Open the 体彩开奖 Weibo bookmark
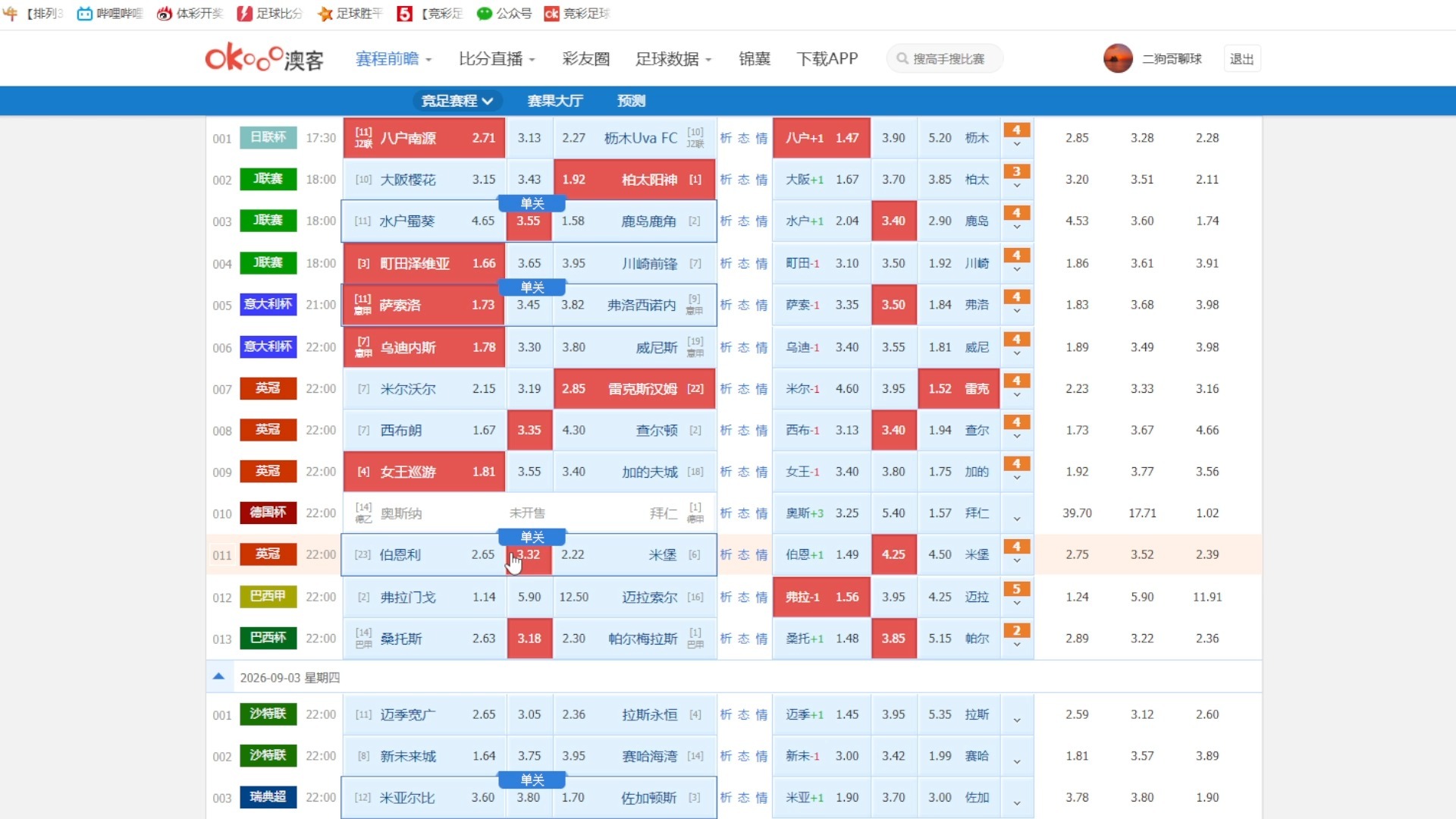 point(190,14)
